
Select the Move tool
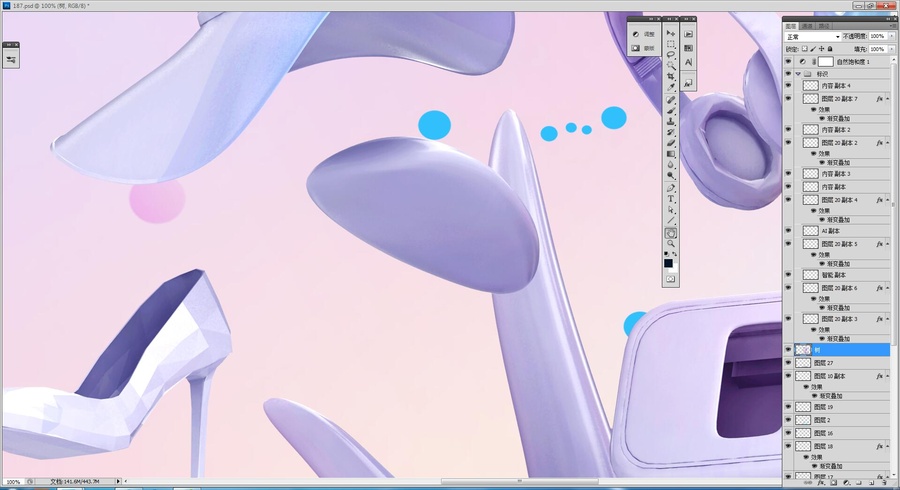pos(670,33)
